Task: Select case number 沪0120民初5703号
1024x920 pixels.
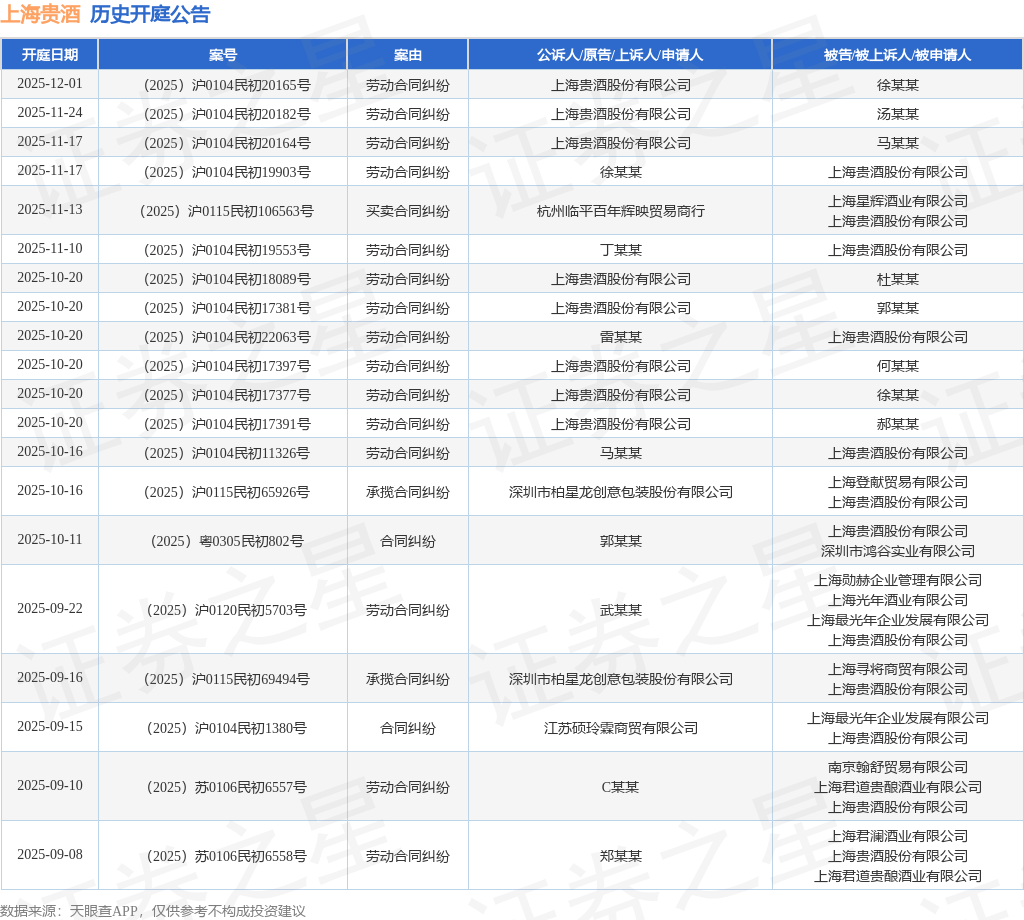Action: click(x=227, y=610)
